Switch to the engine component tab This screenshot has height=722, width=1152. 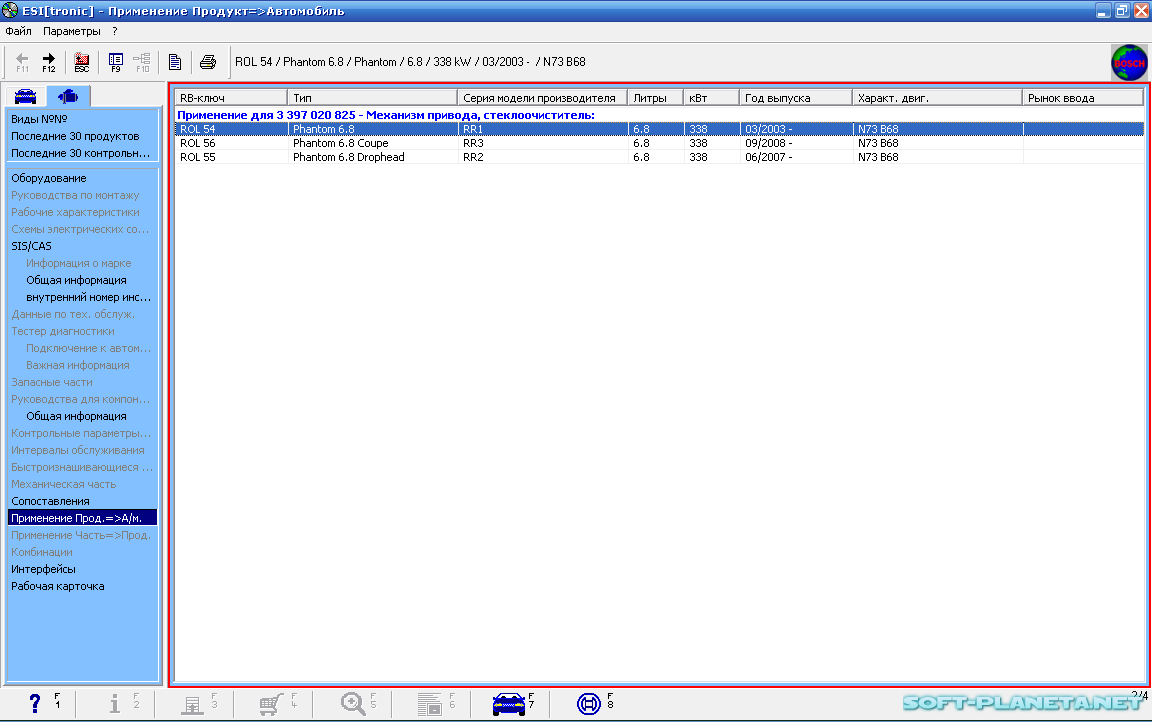68,97
